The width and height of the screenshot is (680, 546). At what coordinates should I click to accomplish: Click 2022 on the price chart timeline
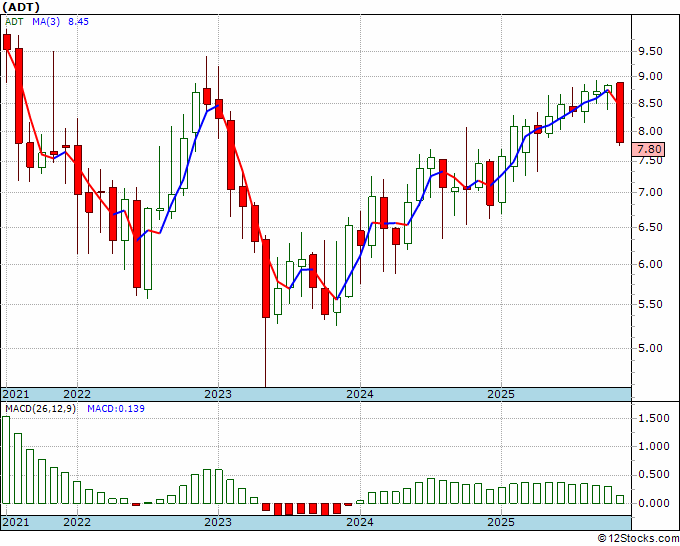click(x=77, y=395)
